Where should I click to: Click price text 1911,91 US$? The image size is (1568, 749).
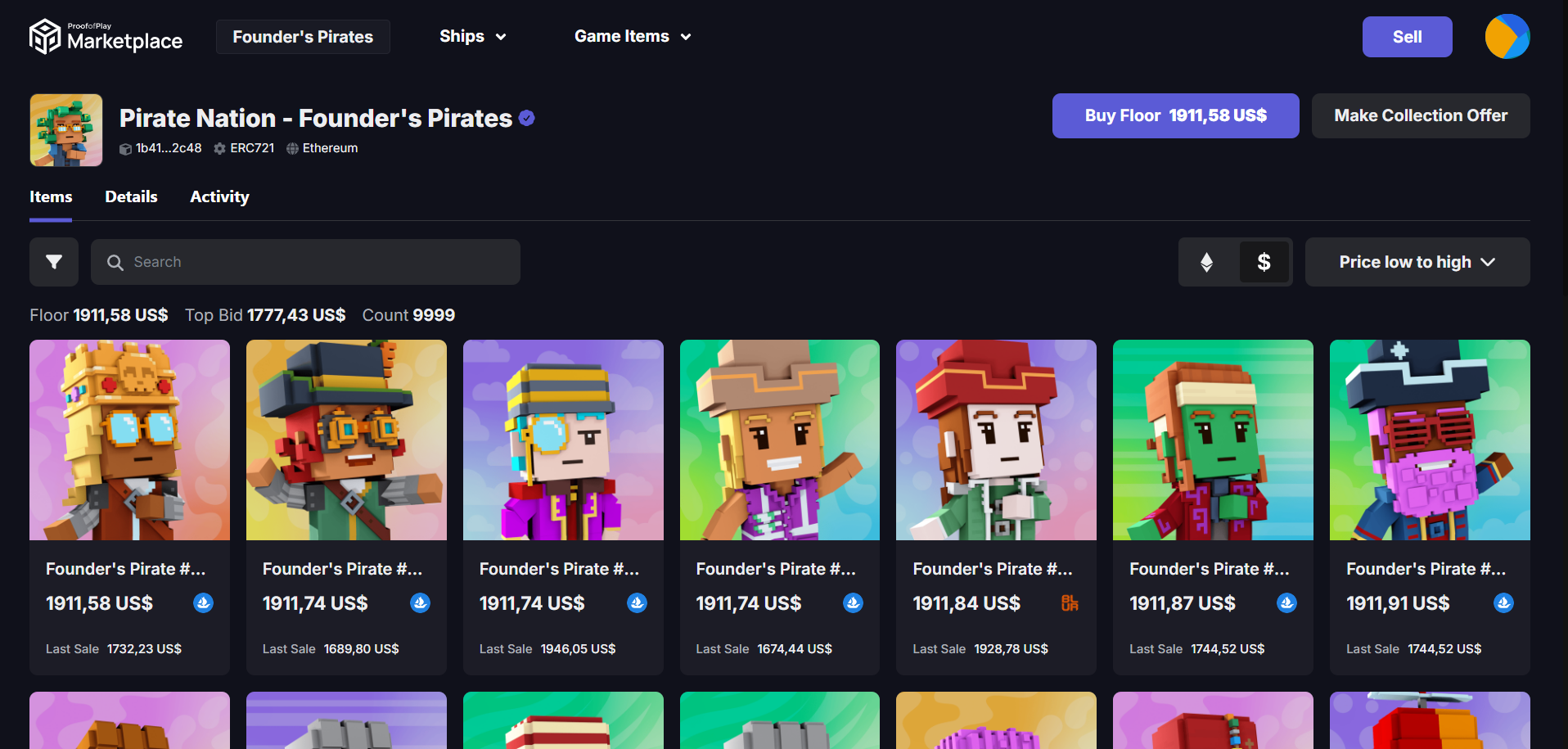(x=1398, y=603)
